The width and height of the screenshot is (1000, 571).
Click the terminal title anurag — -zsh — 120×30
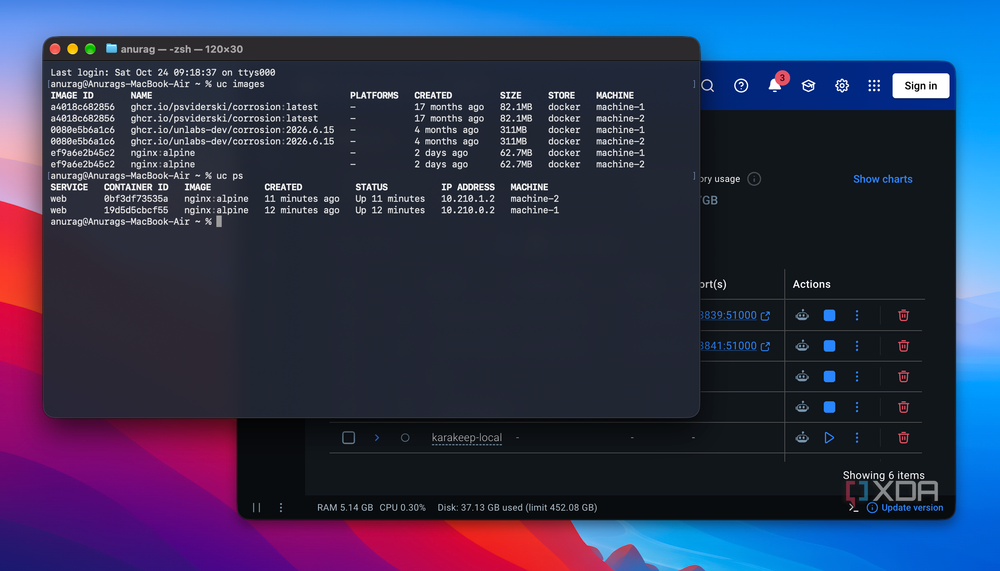pyautogui.click(x=182, y=49)
